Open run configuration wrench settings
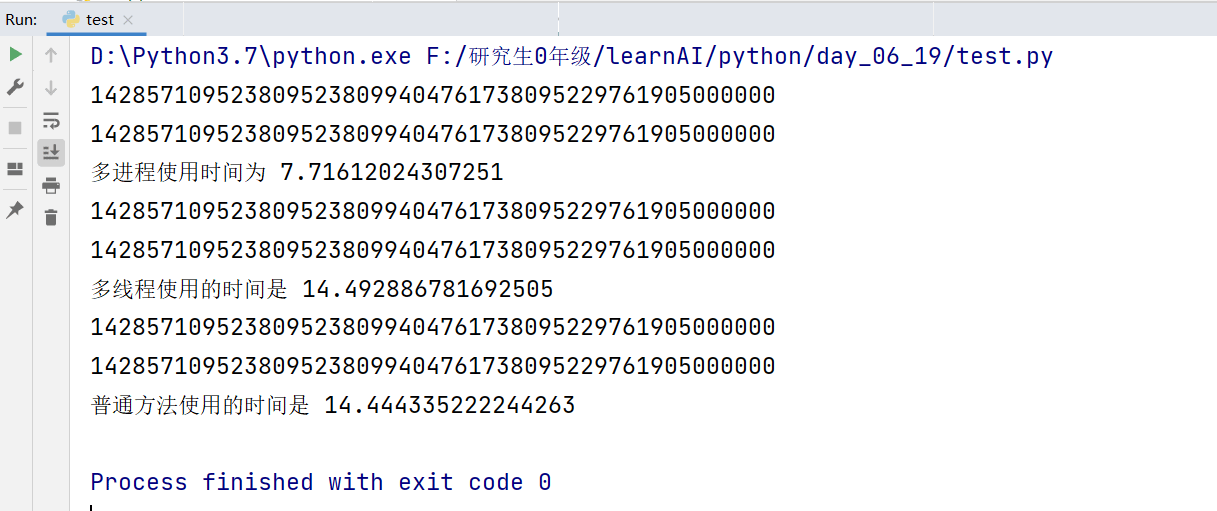The image size is (1217, 511). click(15, 88)
